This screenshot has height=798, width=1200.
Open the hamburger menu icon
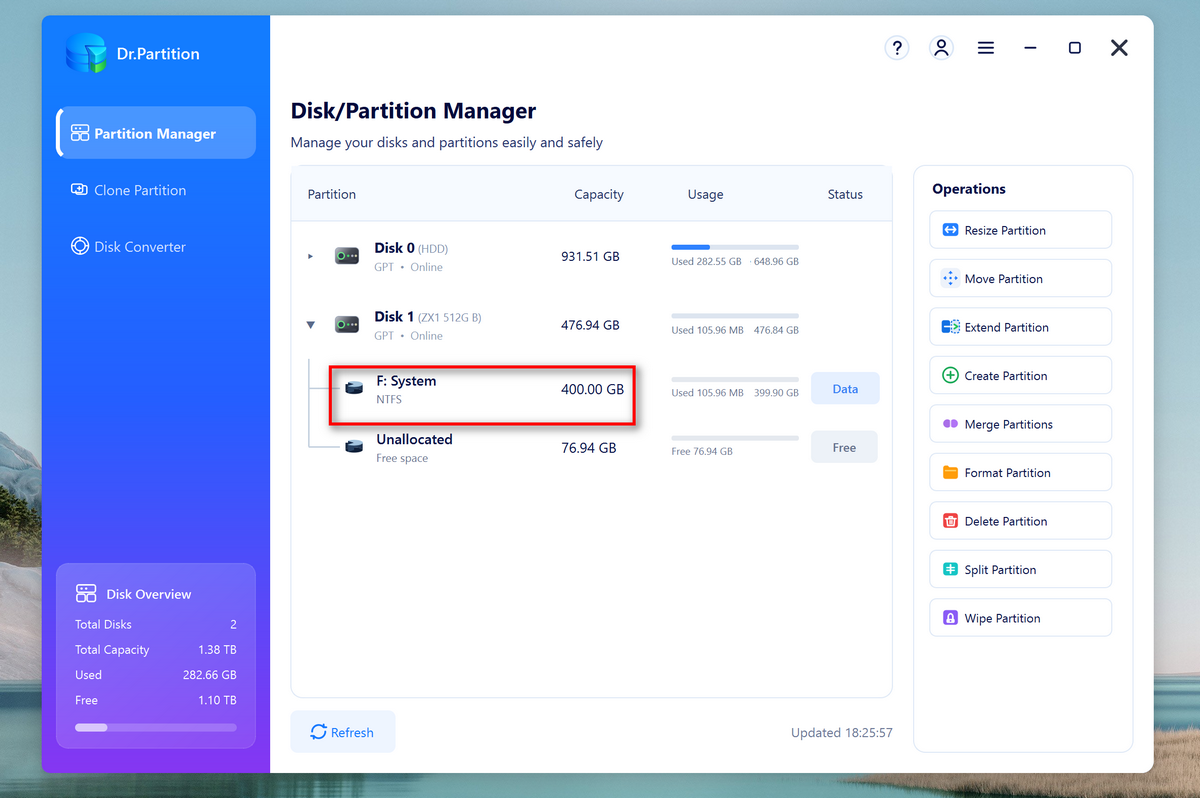point(986,47)
